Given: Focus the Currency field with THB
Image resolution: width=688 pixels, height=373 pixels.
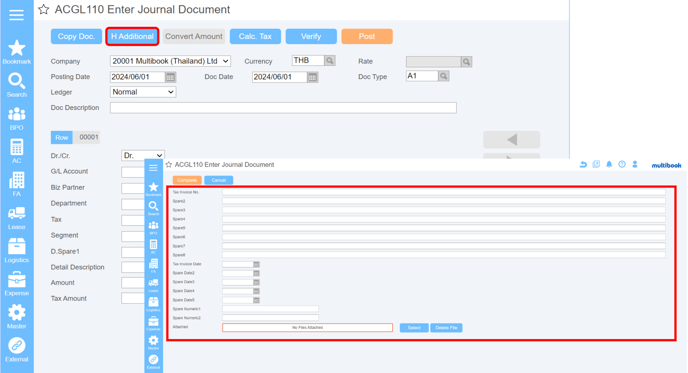Looking at the screenshot, I should [x=308, y=61].
